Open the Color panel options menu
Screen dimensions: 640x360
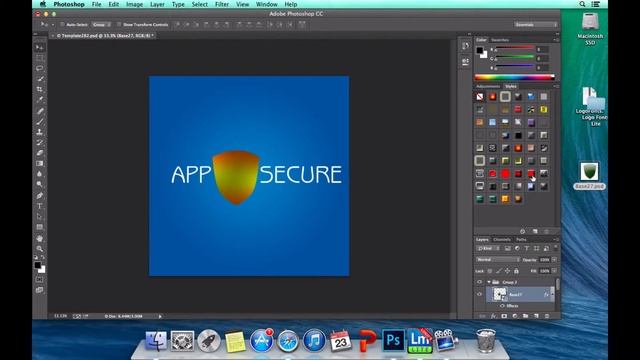pyautogui.click(x=556, y=40)
